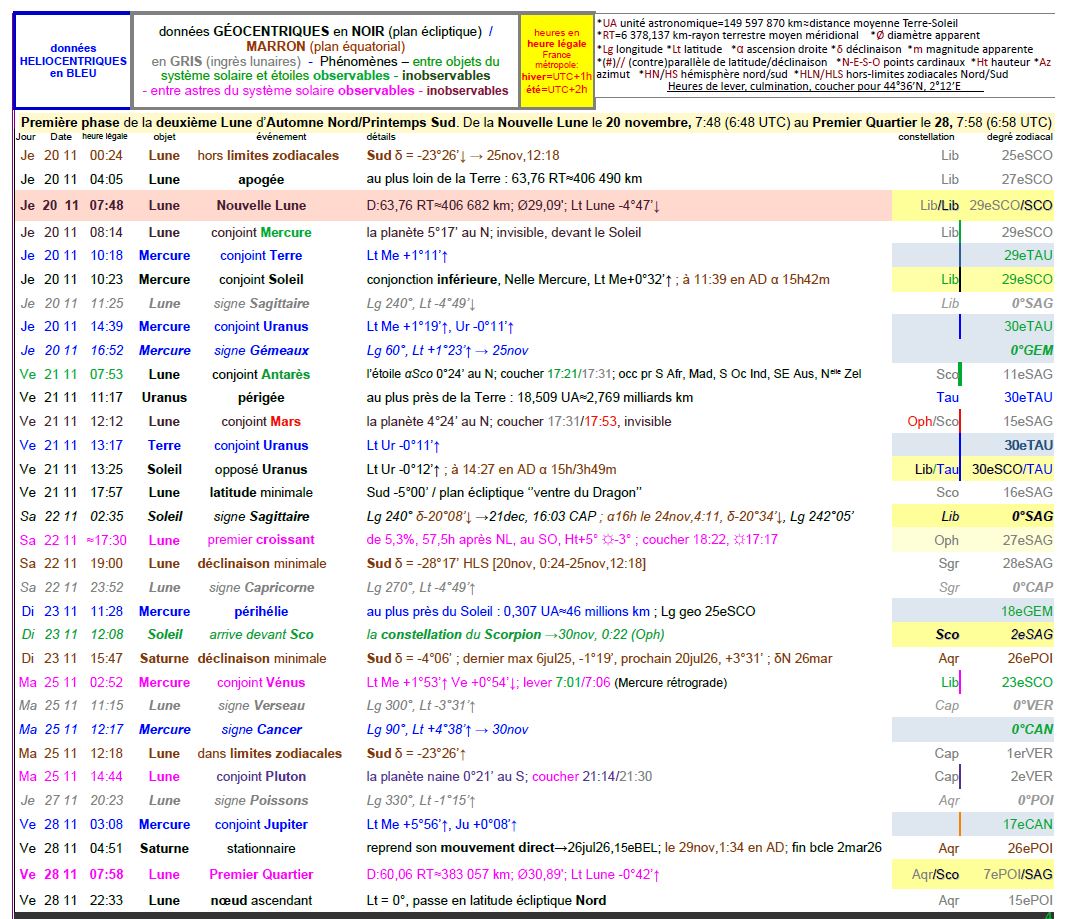Screen dimensions: 1071x919
Task: Select the Nouvelle Lune event in pink row
Action: coord(261,206)
